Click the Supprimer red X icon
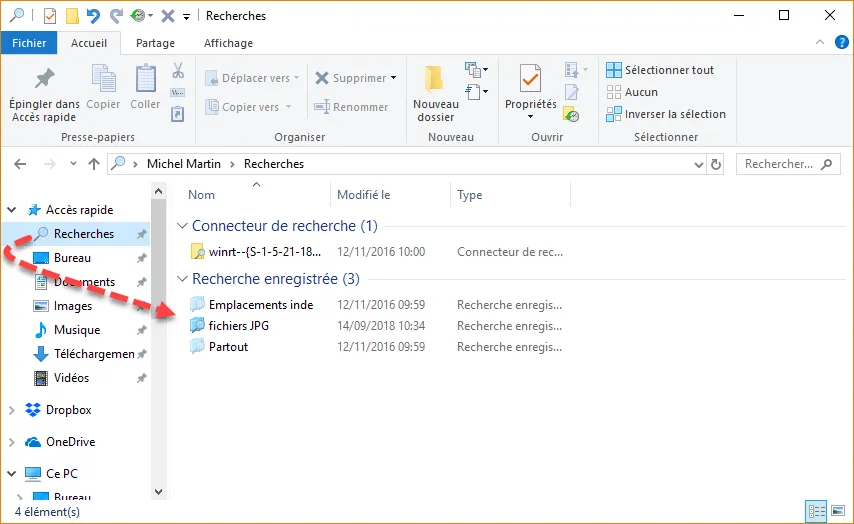 point(323,78)
